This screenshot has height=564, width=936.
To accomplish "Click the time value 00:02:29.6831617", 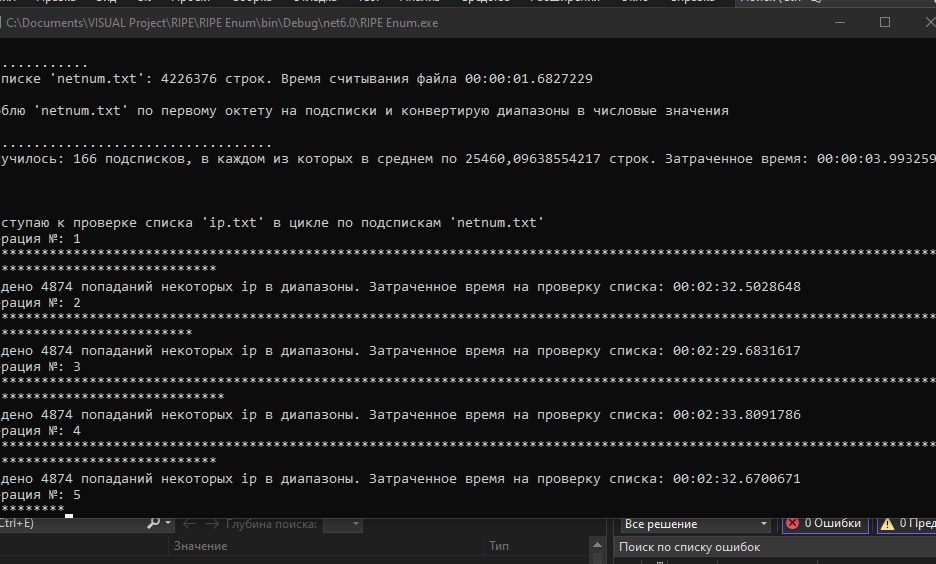I will tap(737, 351).
